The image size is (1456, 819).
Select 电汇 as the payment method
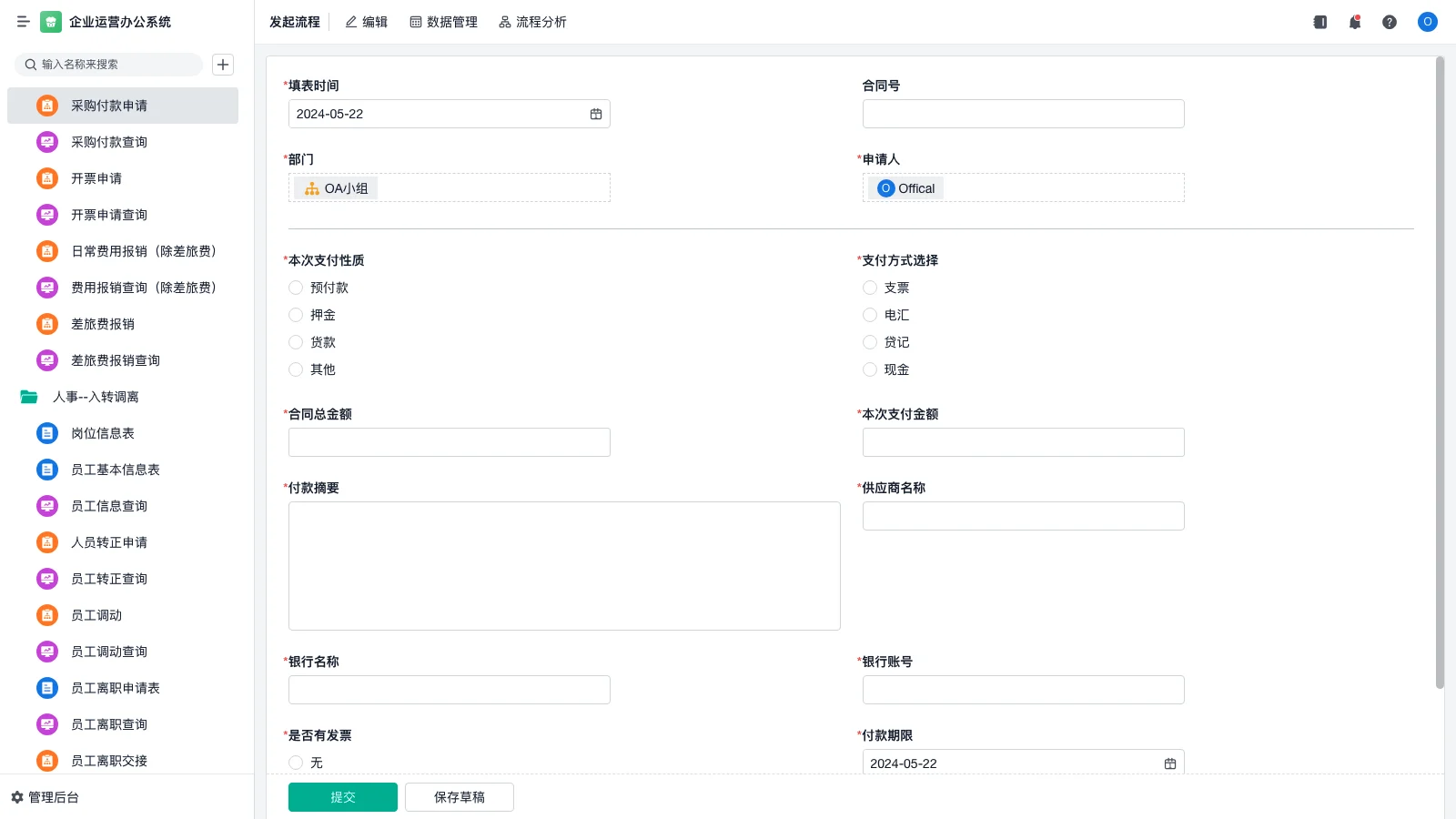[x=870, y=315]
